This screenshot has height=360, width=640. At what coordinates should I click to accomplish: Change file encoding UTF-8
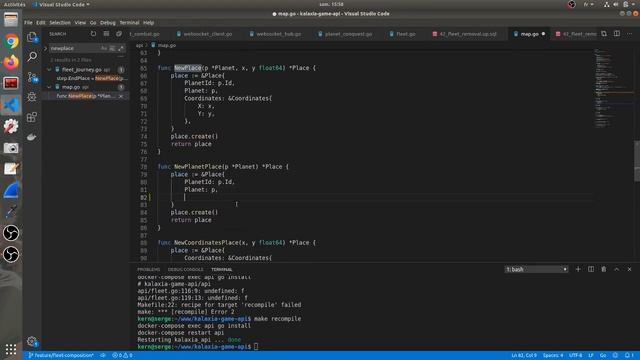576,356
